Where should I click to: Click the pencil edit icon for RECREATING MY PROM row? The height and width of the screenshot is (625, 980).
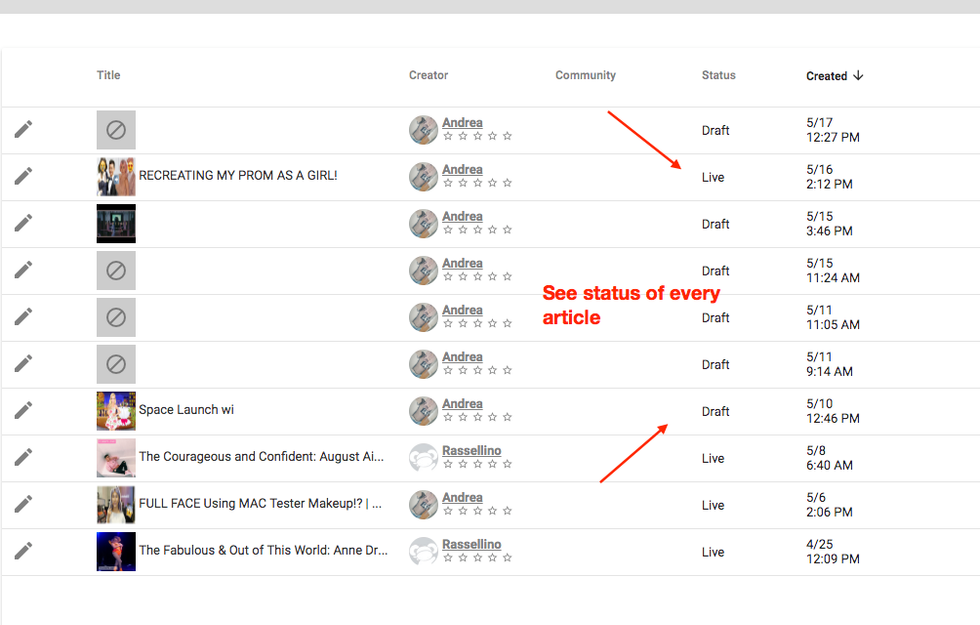[23, 176]
